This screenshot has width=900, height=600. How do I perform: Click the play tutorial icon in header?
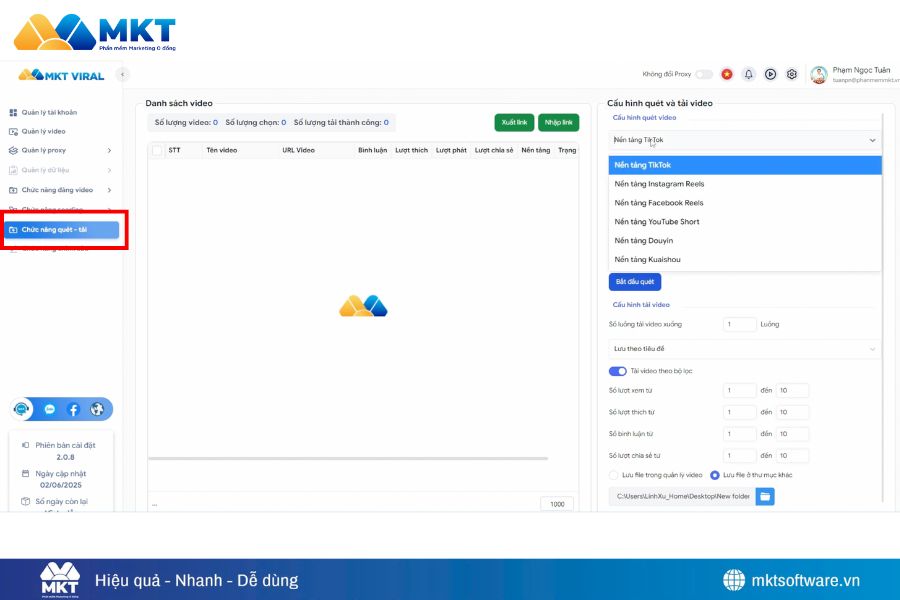(x=770, y=74)
